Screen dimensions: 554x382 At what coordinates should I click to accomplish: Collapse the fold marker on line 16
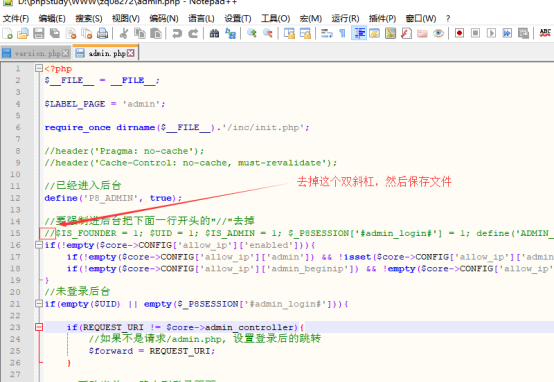39,245
